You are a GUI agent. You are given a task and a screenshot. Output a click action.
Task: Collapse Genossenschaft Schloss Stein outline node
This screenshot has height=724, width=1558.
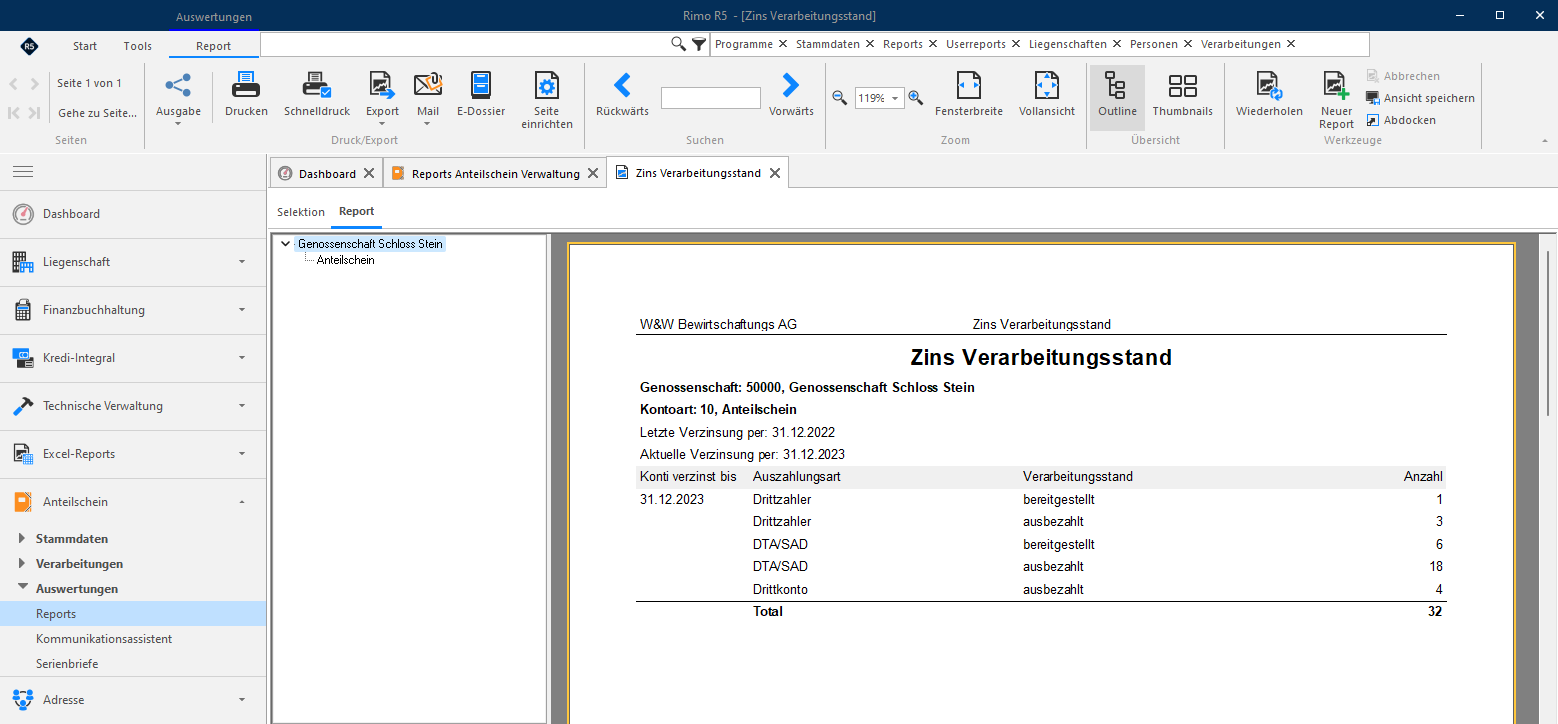pyautogui.click(x=286, y=244)
